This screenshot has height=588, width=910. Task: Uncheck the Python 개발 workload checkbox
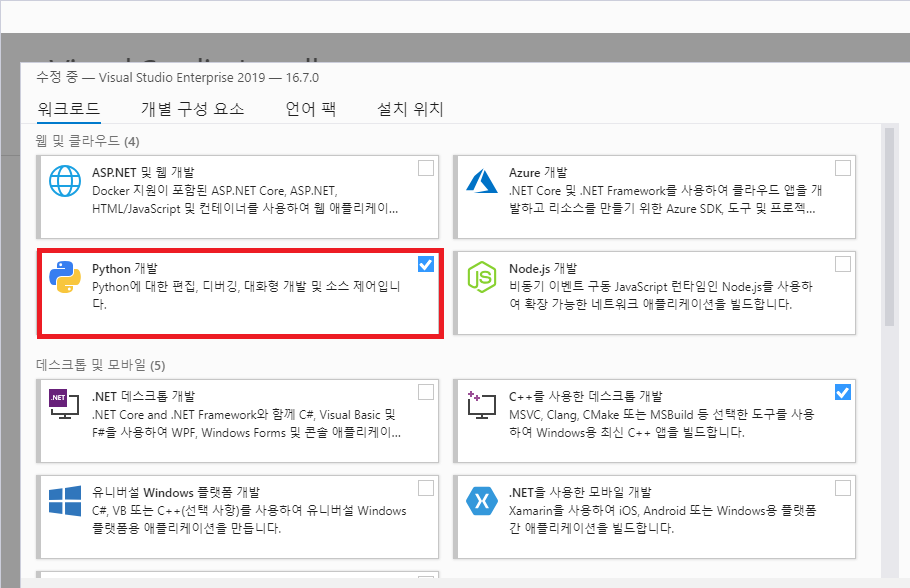(x=426, y=264)
